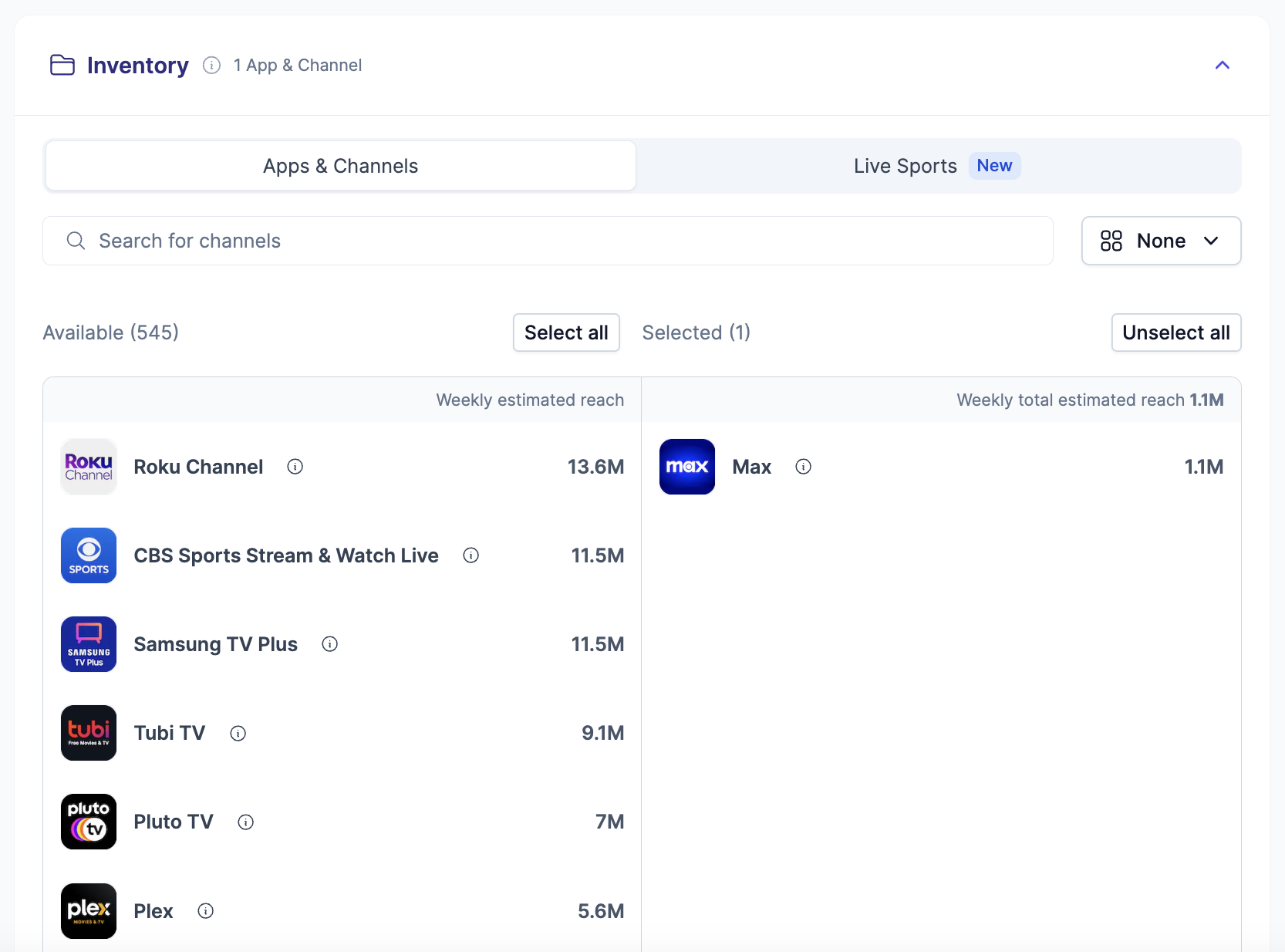Image resolution: width=1285 pixels, height=952 pixels.
Task: Select CBS Sports Stream & Watch Live name
Action: pyautogui.click(x=286, y=555)
